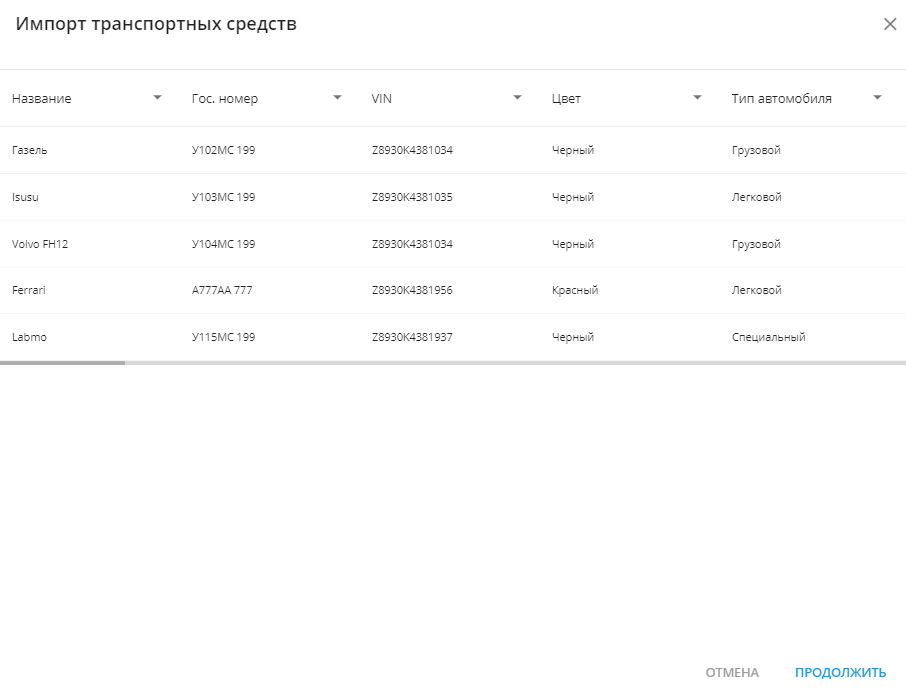The width and height of the screenshot is (906, 697).
Task: Click the ПРОДОЛЖИТЬ button
Action: pyautogui.click(x=840, y=673)
